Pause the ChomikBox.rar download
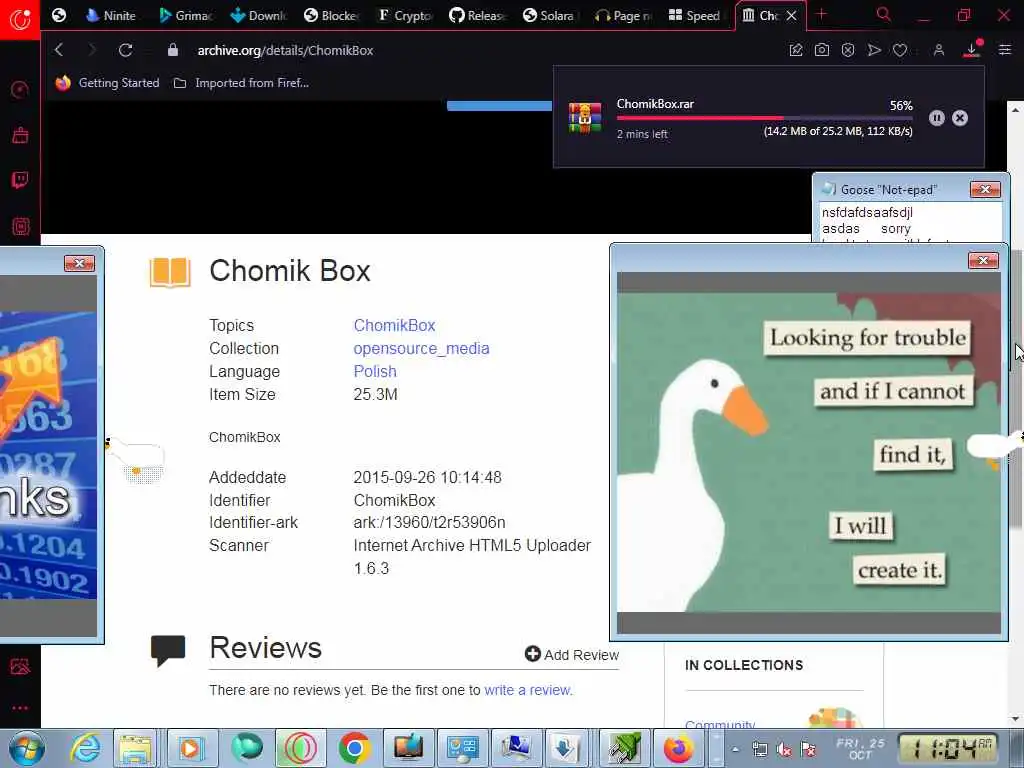The image size is (1024, 768). tap(936, 118)
